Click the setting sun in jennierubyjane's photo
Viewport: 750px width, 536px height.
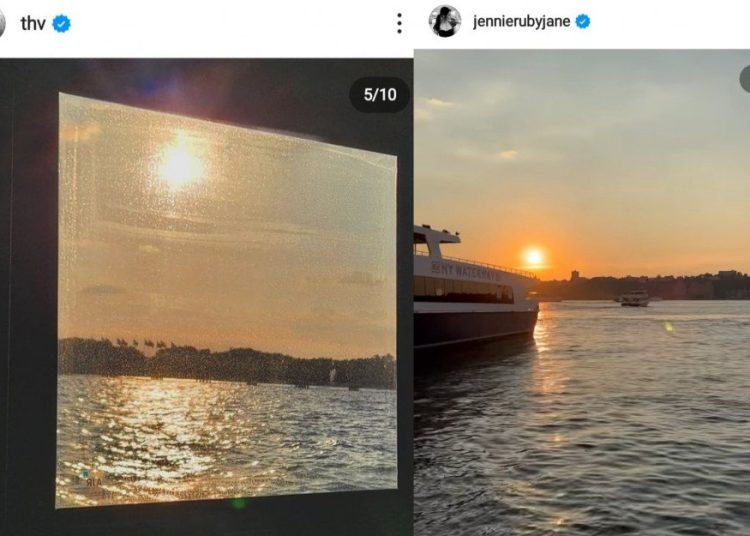coord(534,257)
